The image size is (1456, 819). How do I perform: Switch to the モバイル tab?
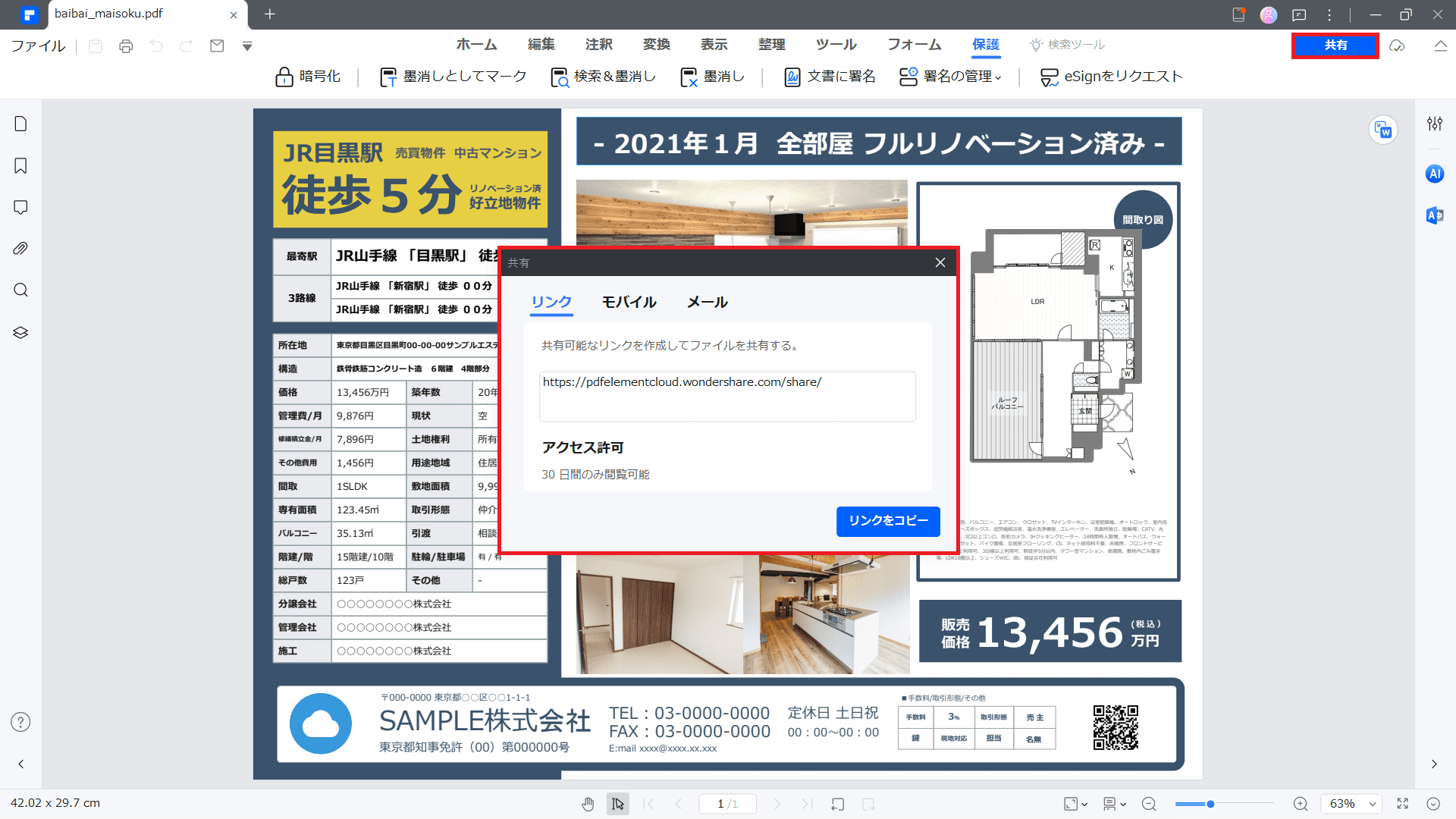point(628,302)
